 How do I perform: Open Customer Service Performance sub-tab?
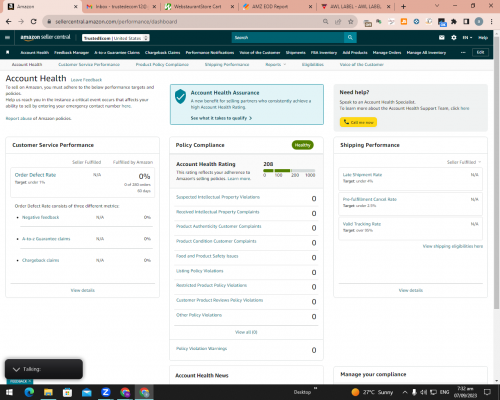click(x=89, y=64)
